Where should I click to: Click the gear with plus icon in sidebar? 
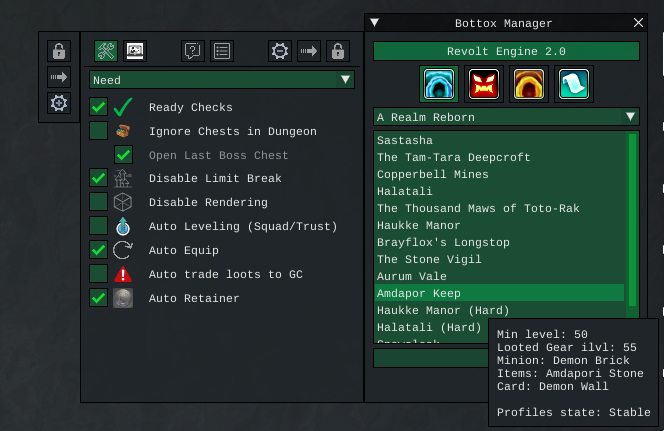coord(59,103)
